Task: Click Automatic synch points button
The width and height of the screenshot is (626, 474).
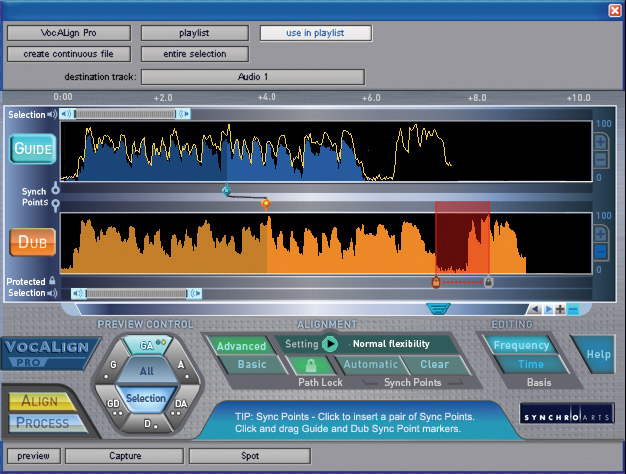Action: (x=370, y=364)
